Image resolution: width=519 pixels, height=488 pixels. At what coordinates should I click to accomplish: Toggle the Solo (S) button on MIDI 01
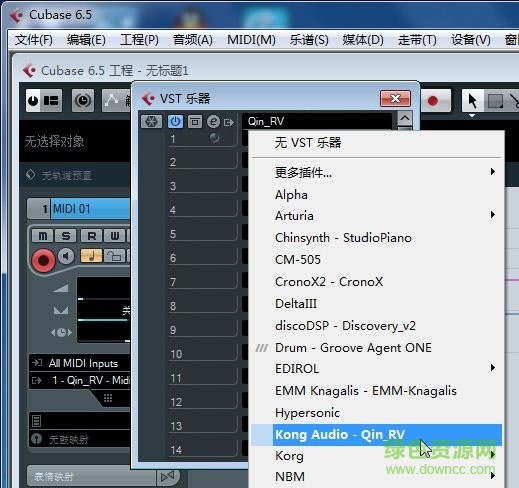pyautogui.click(x=66, y=236)
